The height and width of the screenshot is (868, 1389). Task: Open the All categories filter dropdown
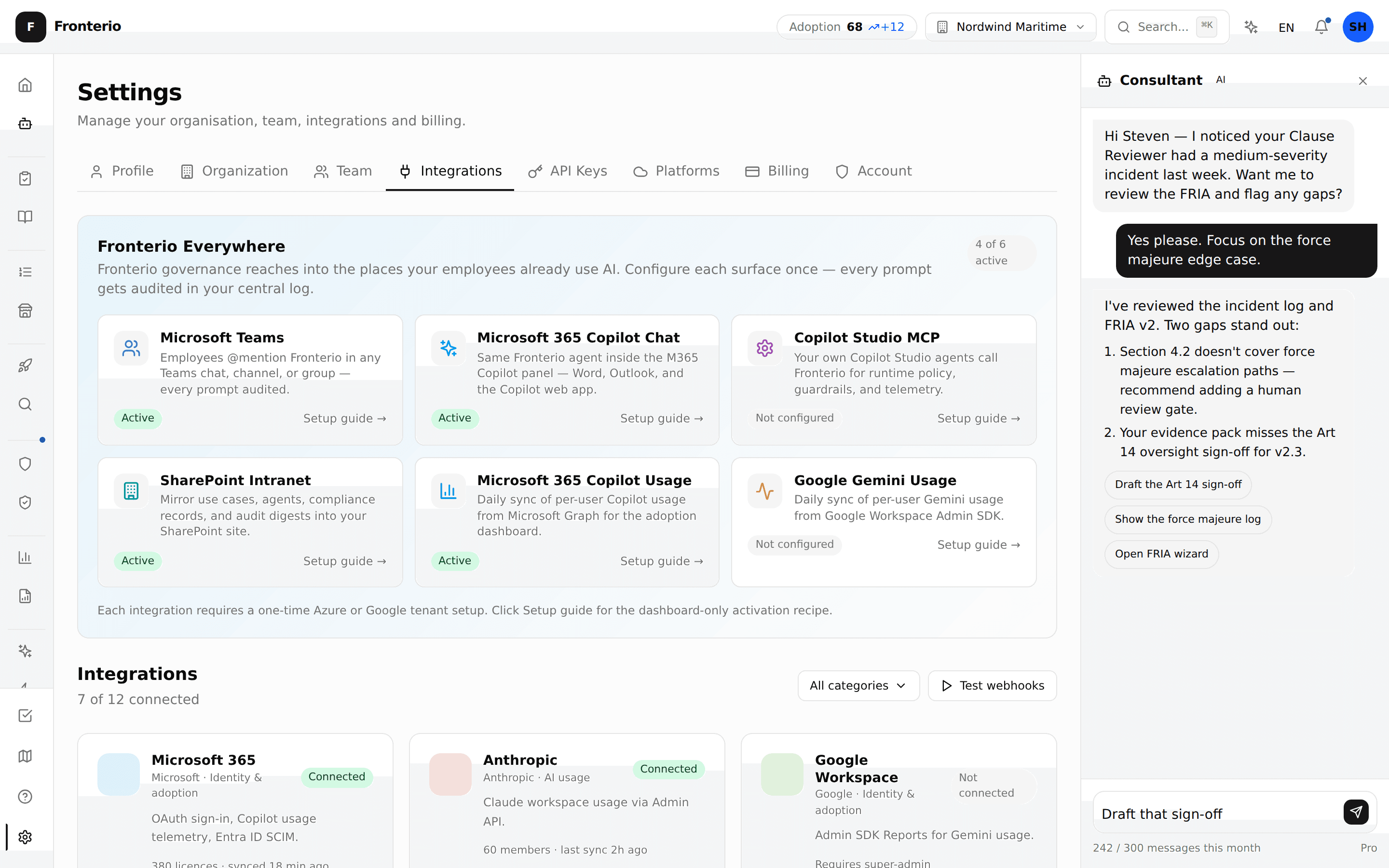click(x=858, y=685)
